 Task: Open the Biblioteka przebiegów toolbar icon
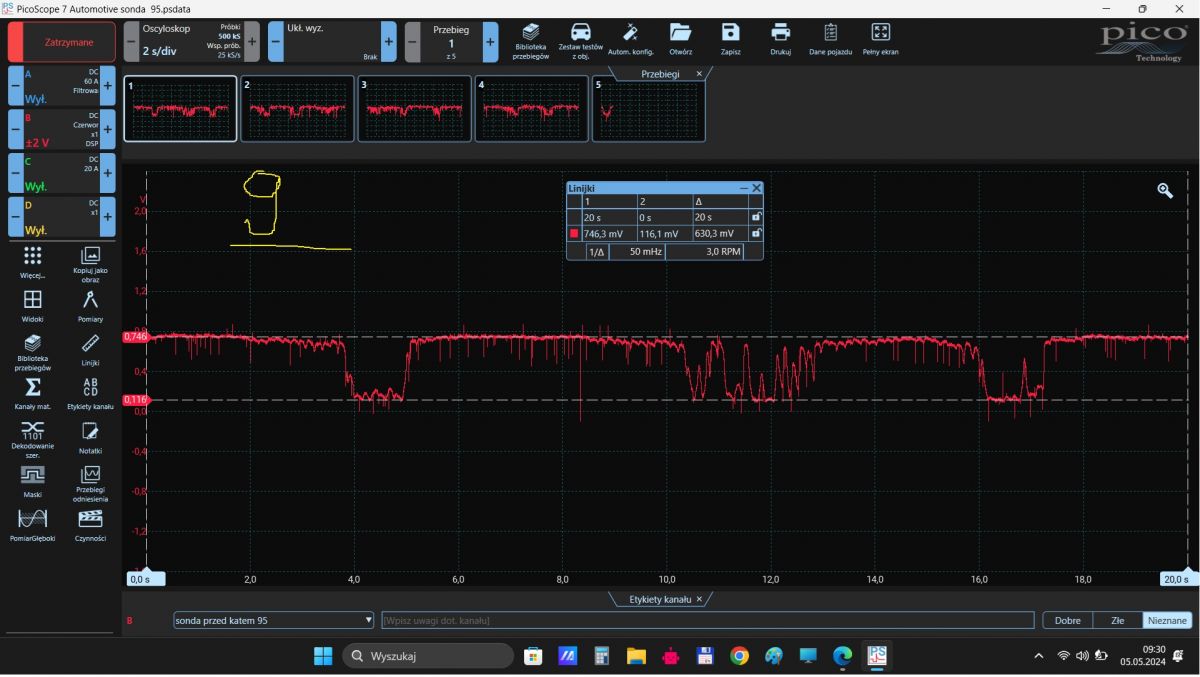click(x=531, y=34)
